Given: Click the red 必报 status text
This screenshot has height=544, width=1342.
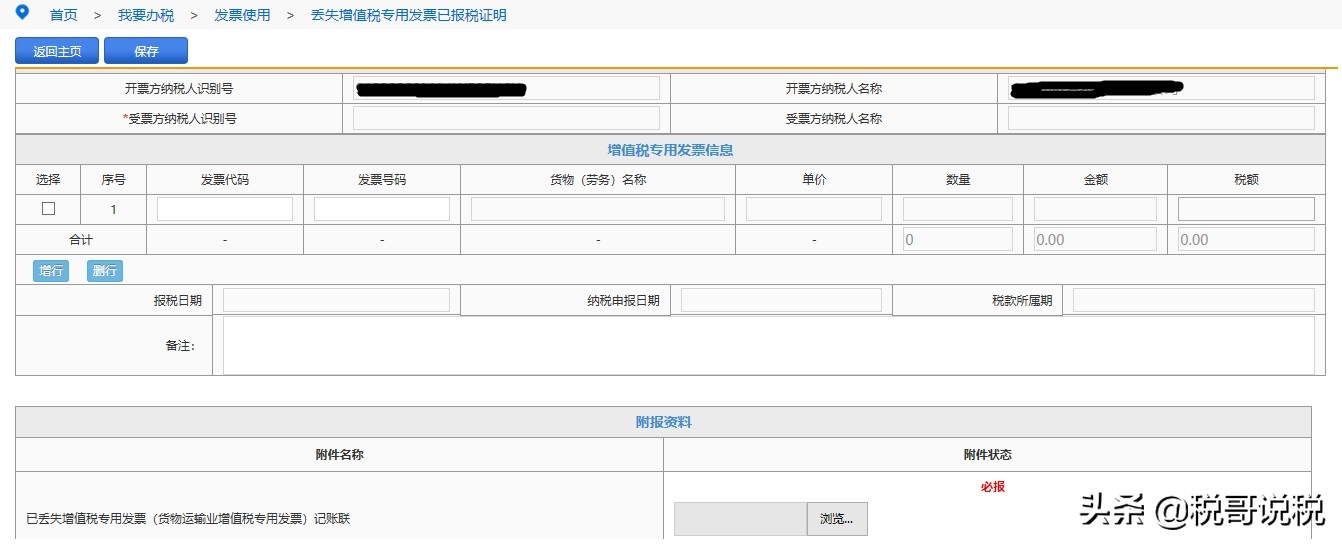Looking at the screenshot, I should click(x=992, y=487).
